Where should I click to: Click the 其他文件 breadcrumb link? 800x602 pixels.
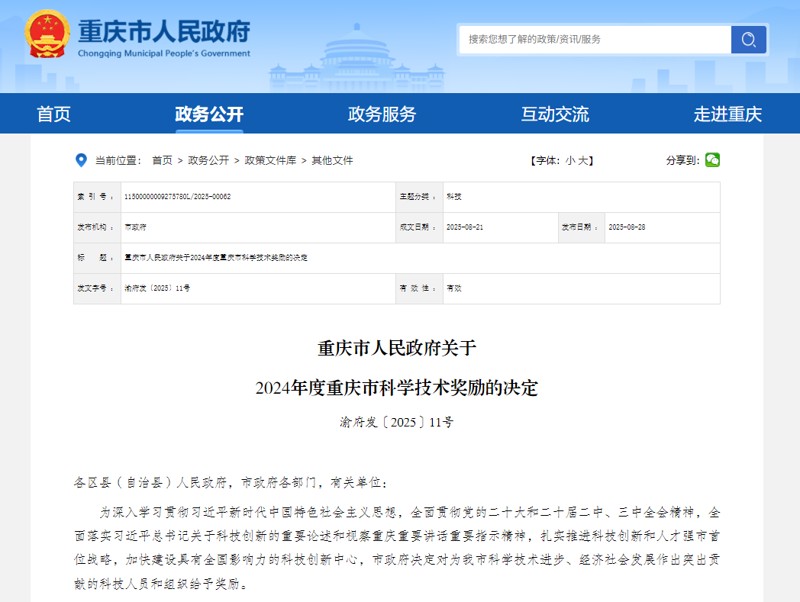point(332,160)
